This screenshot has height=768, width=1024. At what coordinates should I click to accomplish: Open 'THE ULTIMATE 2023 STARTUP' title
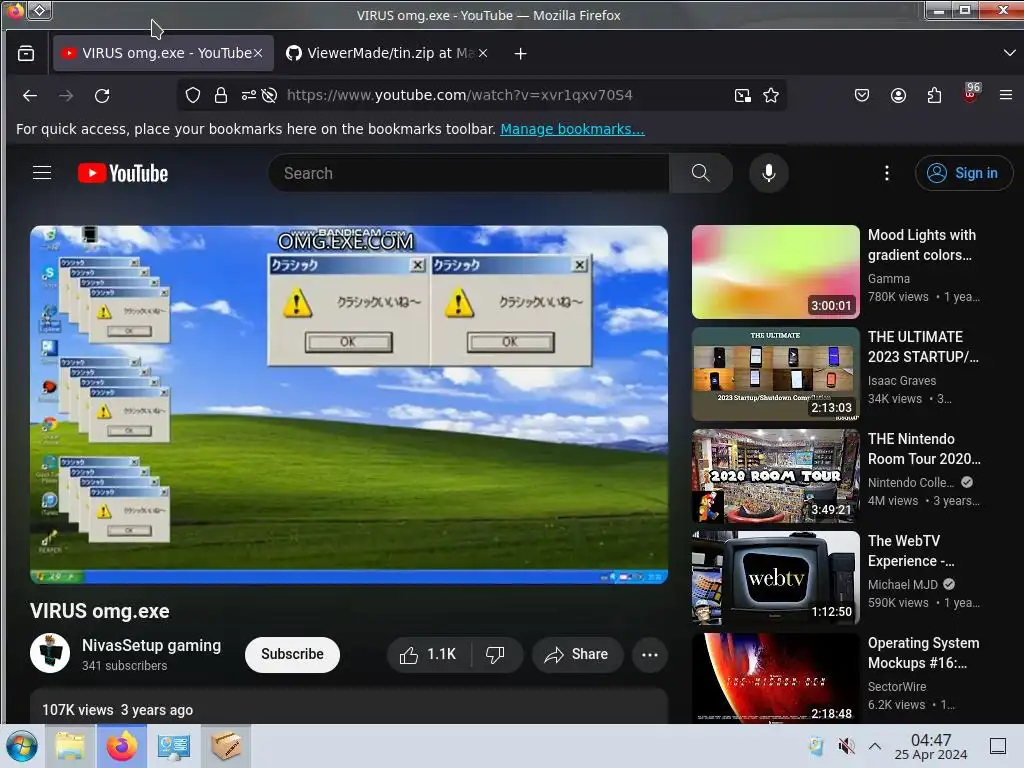click(923, 347)
